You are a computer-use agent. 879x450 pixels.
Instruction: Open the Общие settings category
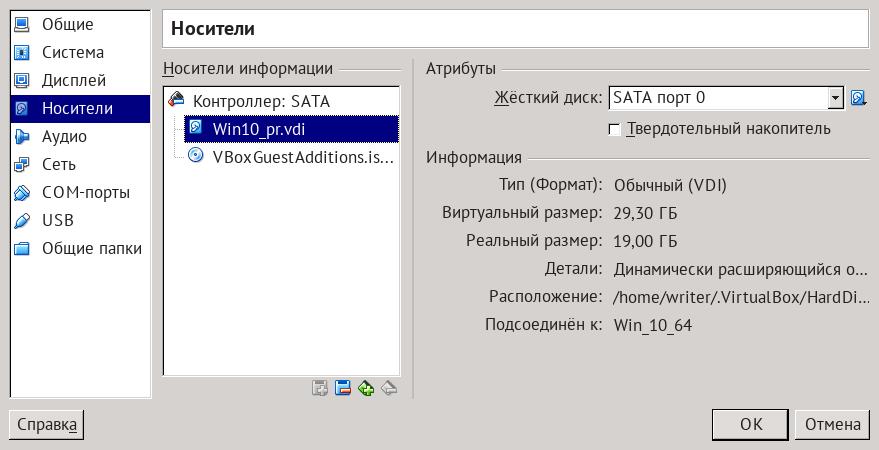(80, 25)
